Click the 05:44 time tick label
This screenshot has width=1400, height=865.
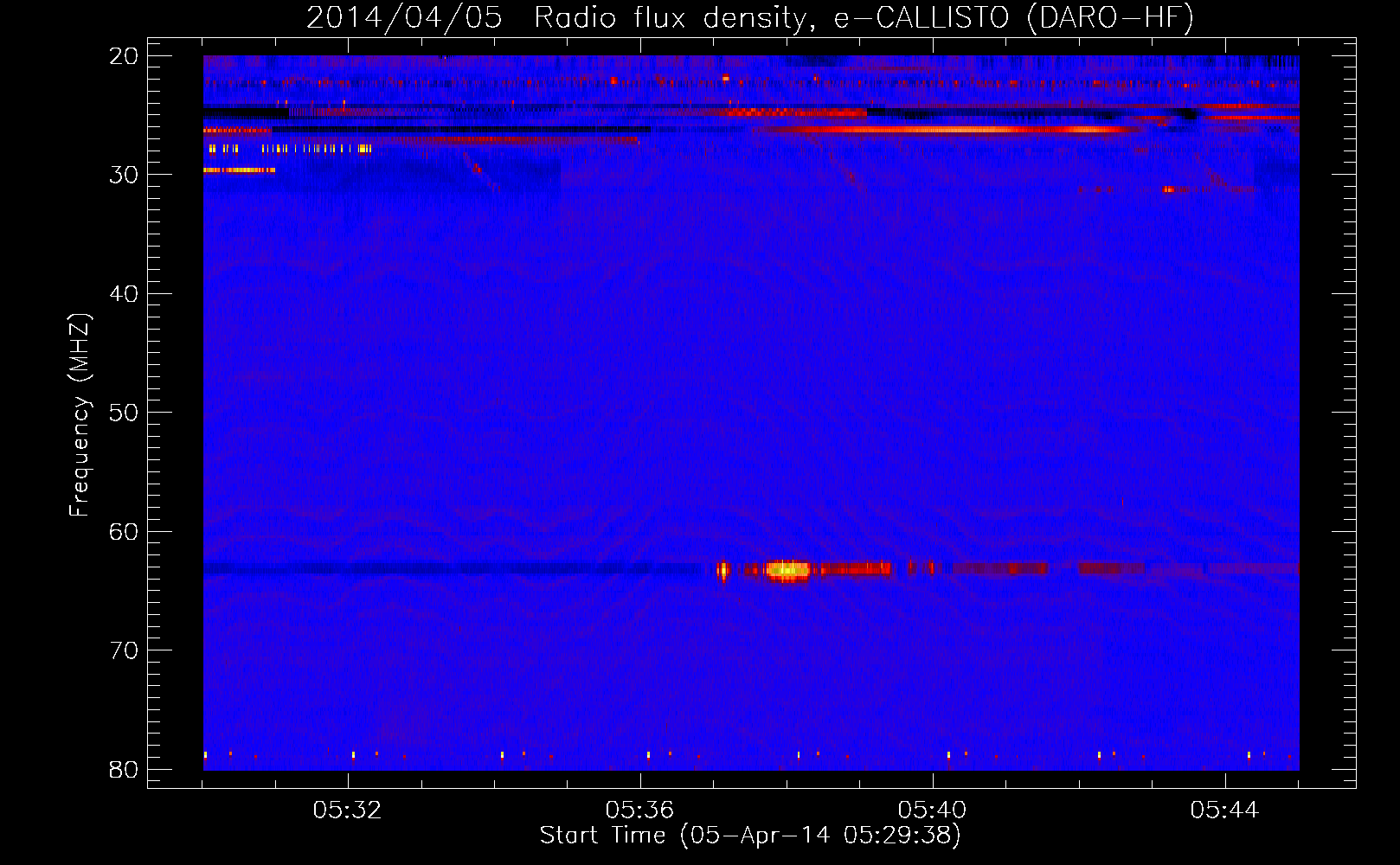coord(1225,811)
